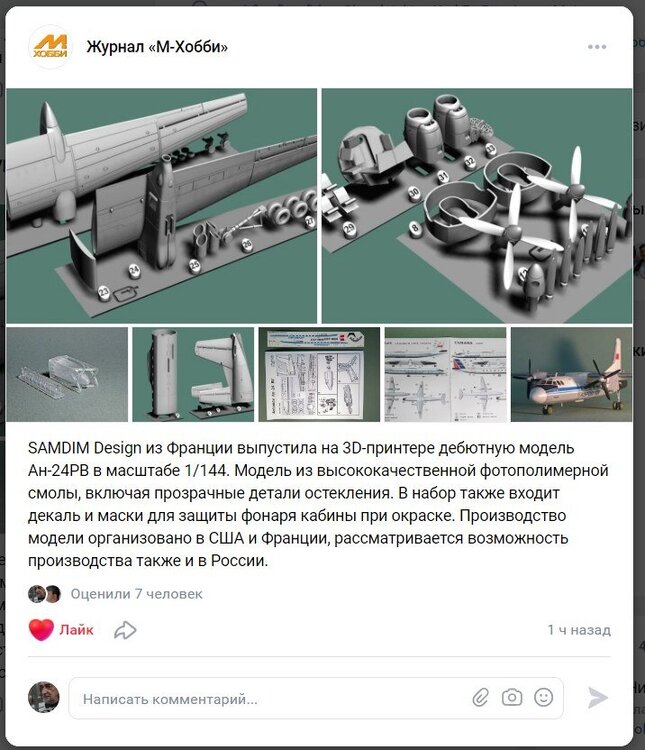
Task: Open the finished An-24 model photo
Action: (x=572, y=375)
